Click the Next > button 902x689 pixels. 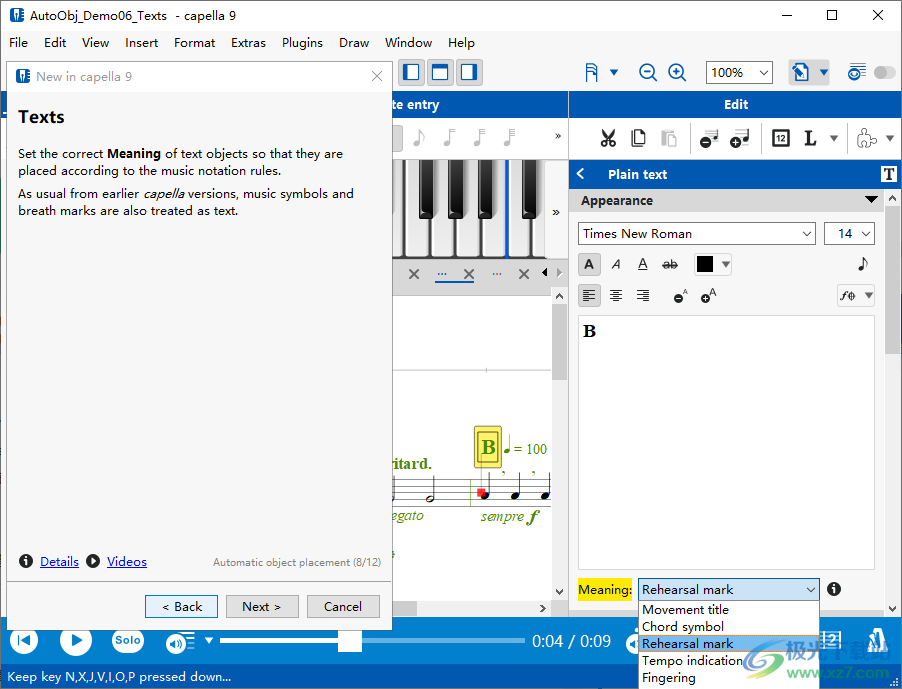[261, 606]
